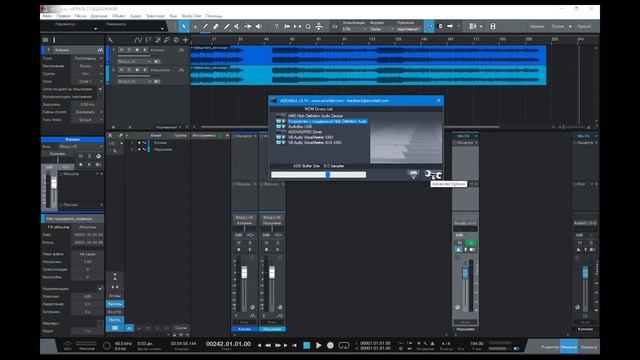Open the Квантизация value dropdown
640x360 pixels.
click(353, 29)
